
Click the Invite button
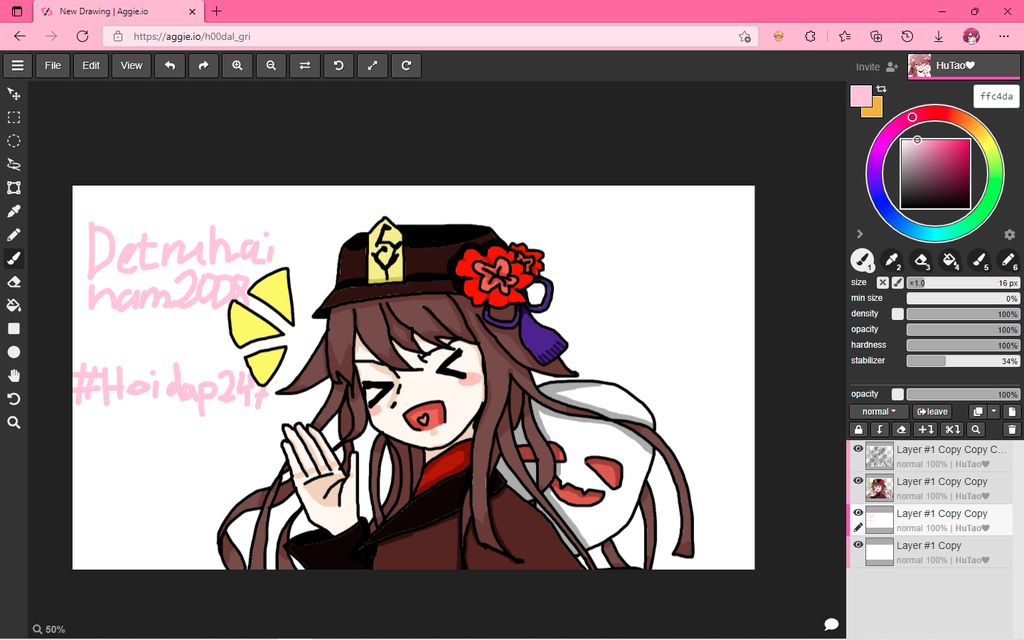[877, 67]
